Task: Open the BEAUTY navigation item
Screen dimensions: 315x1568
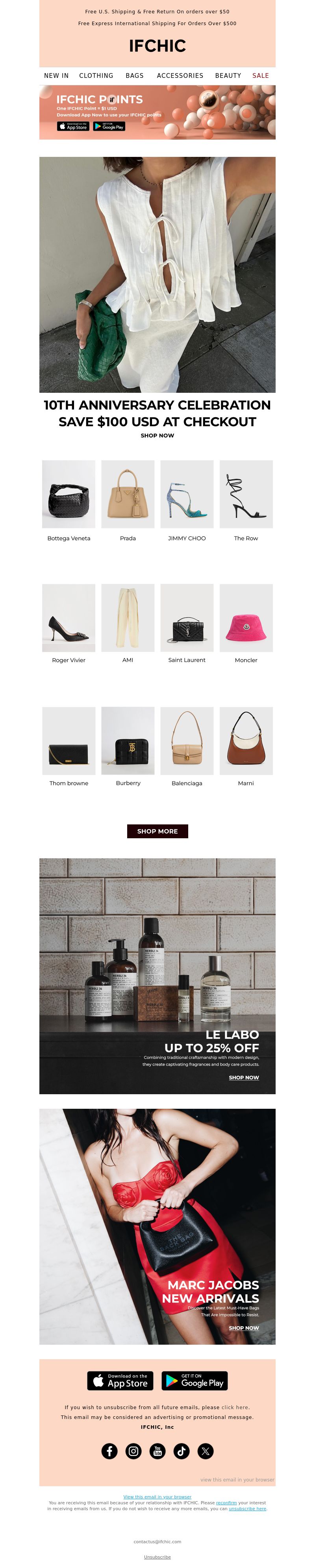Action: (228, 75)
